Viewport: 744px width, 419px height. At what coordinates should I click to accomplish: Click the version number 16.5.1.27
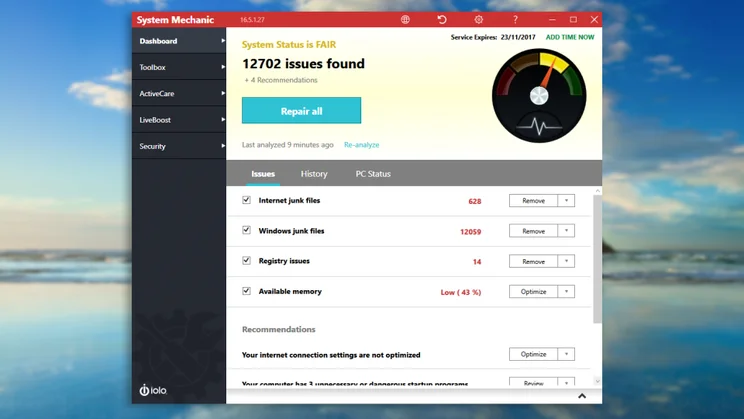pyautogui.click(x=252, y=20)
